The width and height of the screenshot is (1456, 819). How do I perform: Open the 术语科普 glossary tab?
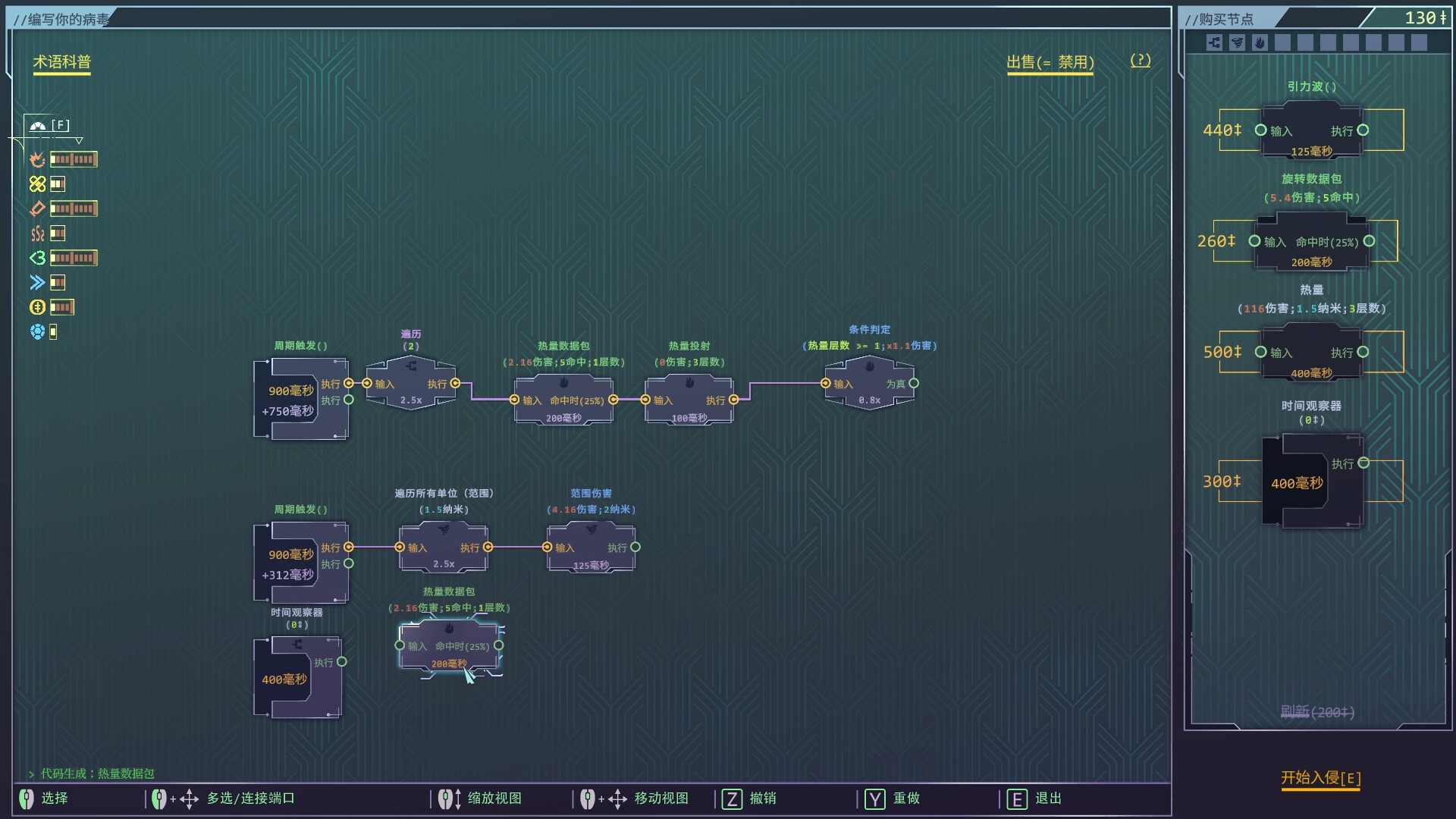pyautogui.click(x=61, y=62)
